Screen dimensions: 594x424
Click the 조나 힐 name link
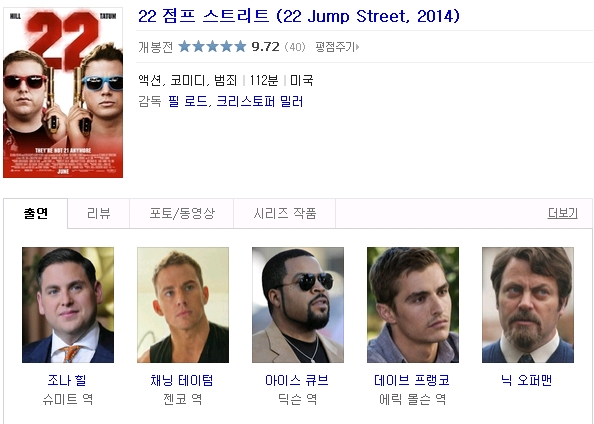[x=67, y=380]
